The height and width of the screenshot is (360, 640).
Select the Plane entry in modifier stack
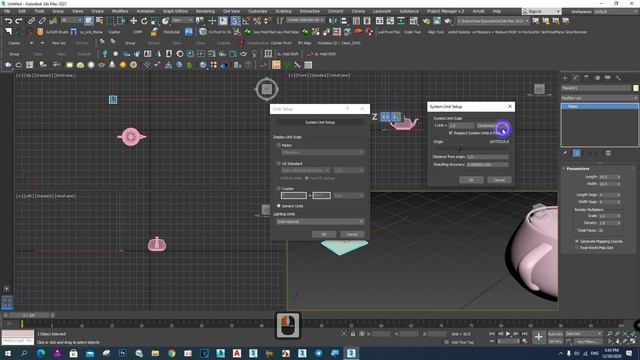point(600,106)
